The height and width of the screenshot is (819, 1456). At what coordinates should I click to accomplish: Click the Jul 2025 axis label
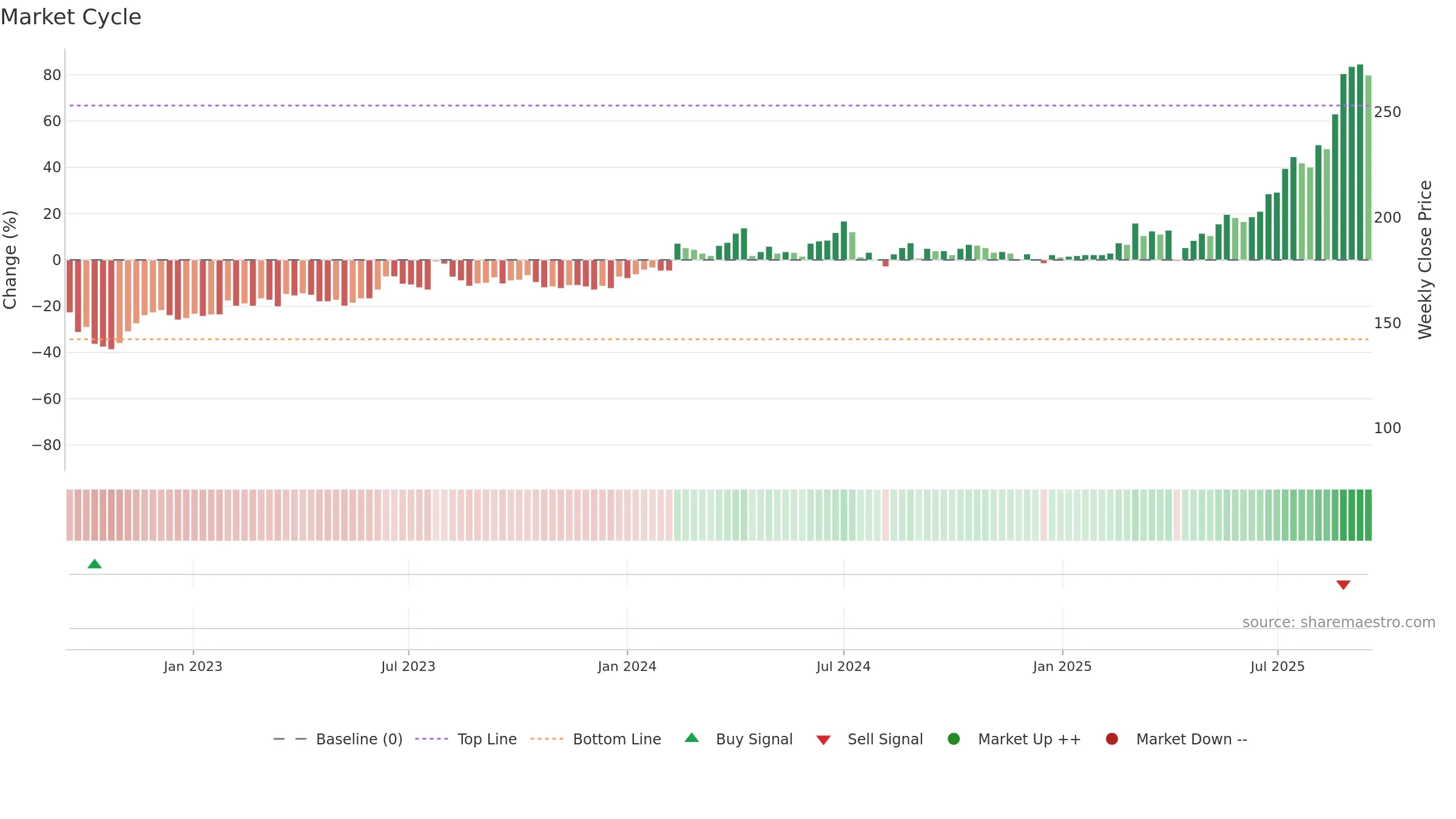1278,666
